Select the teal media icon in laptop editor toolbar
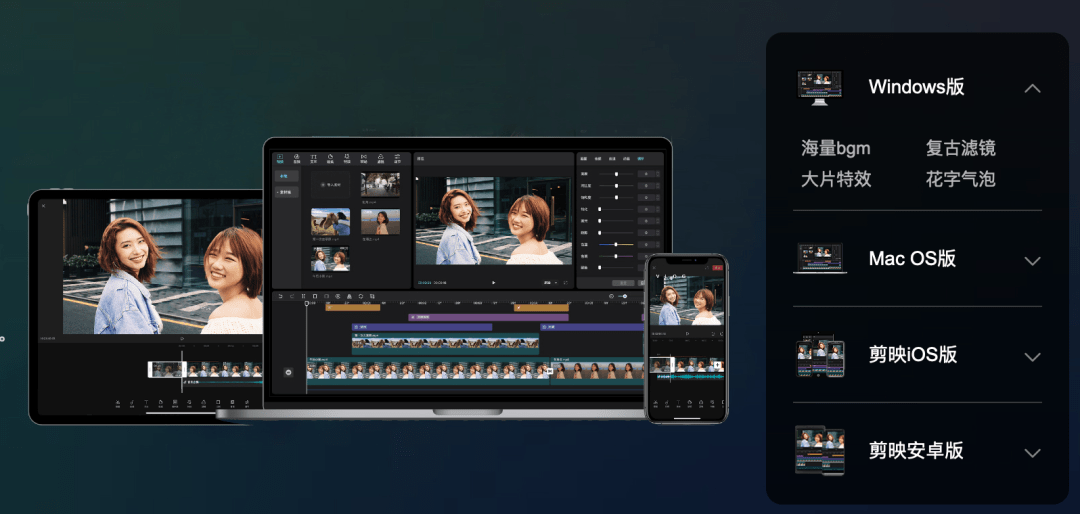The image size is (1080, 514). tap(280, 159)
